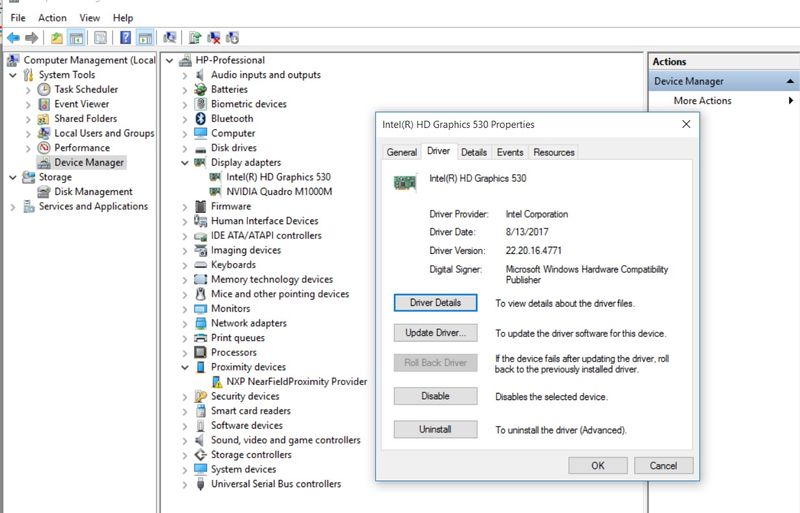This screenshot has width=800, height=513.
Task: Open the Action menu
Action: coord(52,18)
